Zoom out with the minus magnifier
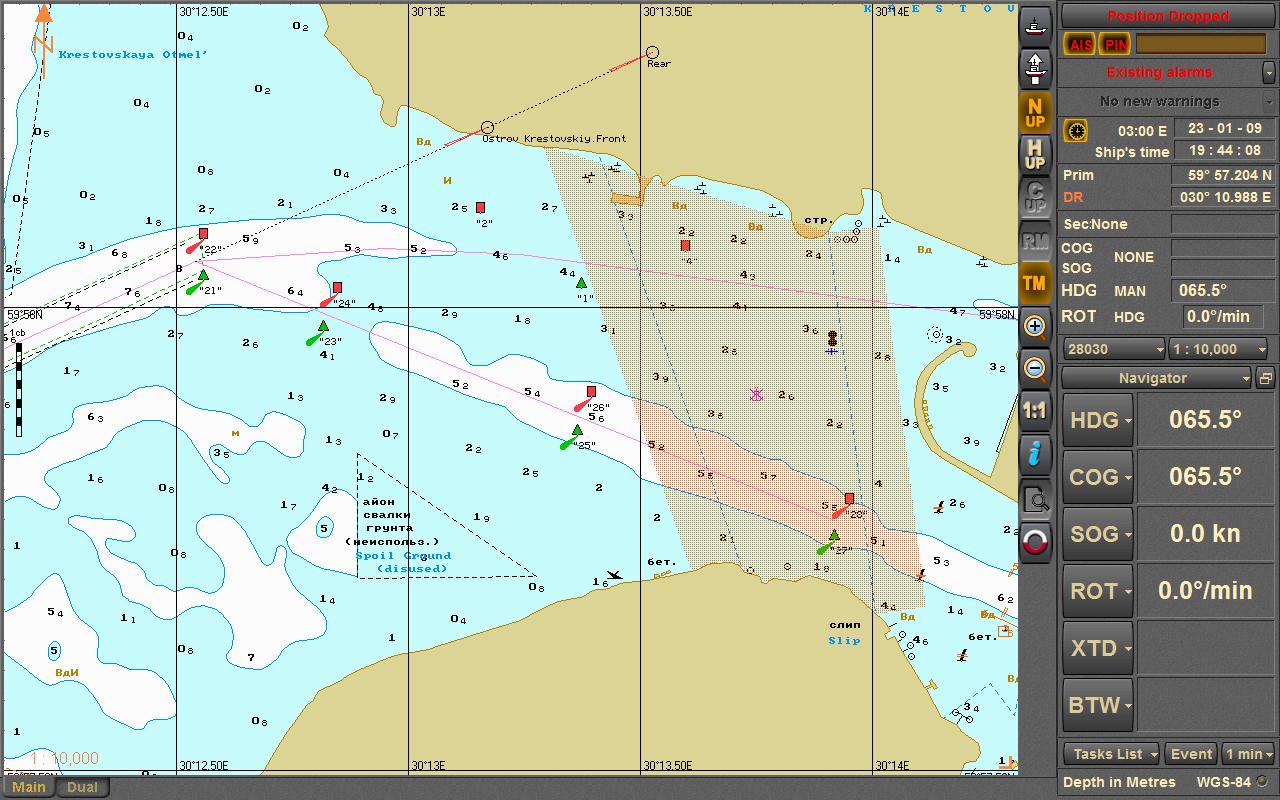This screenshot has width=1280, height=800. pyautogui.click(x=1036, y=369)
